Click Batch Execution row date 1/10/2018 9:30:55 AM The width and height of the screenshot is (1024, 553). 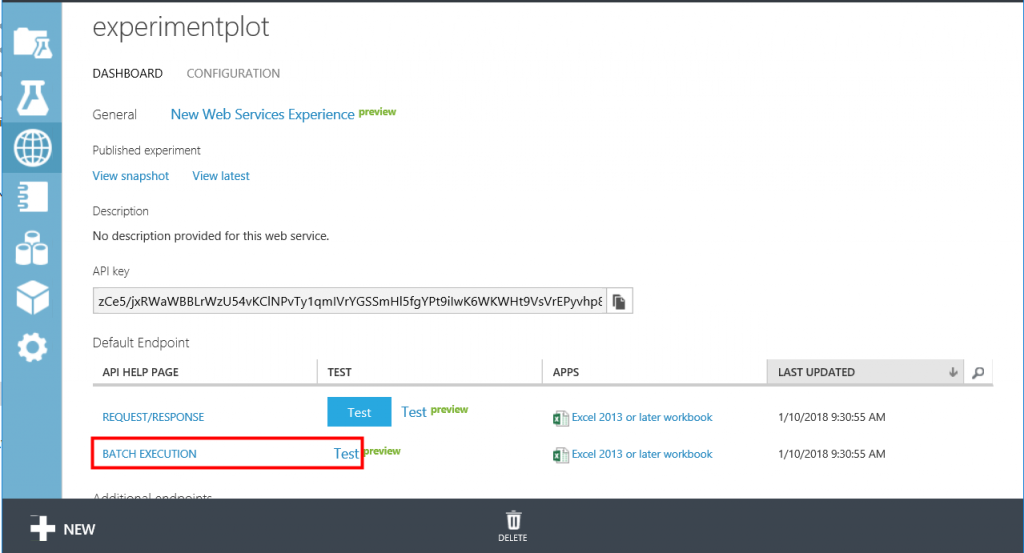coord(831,454)
